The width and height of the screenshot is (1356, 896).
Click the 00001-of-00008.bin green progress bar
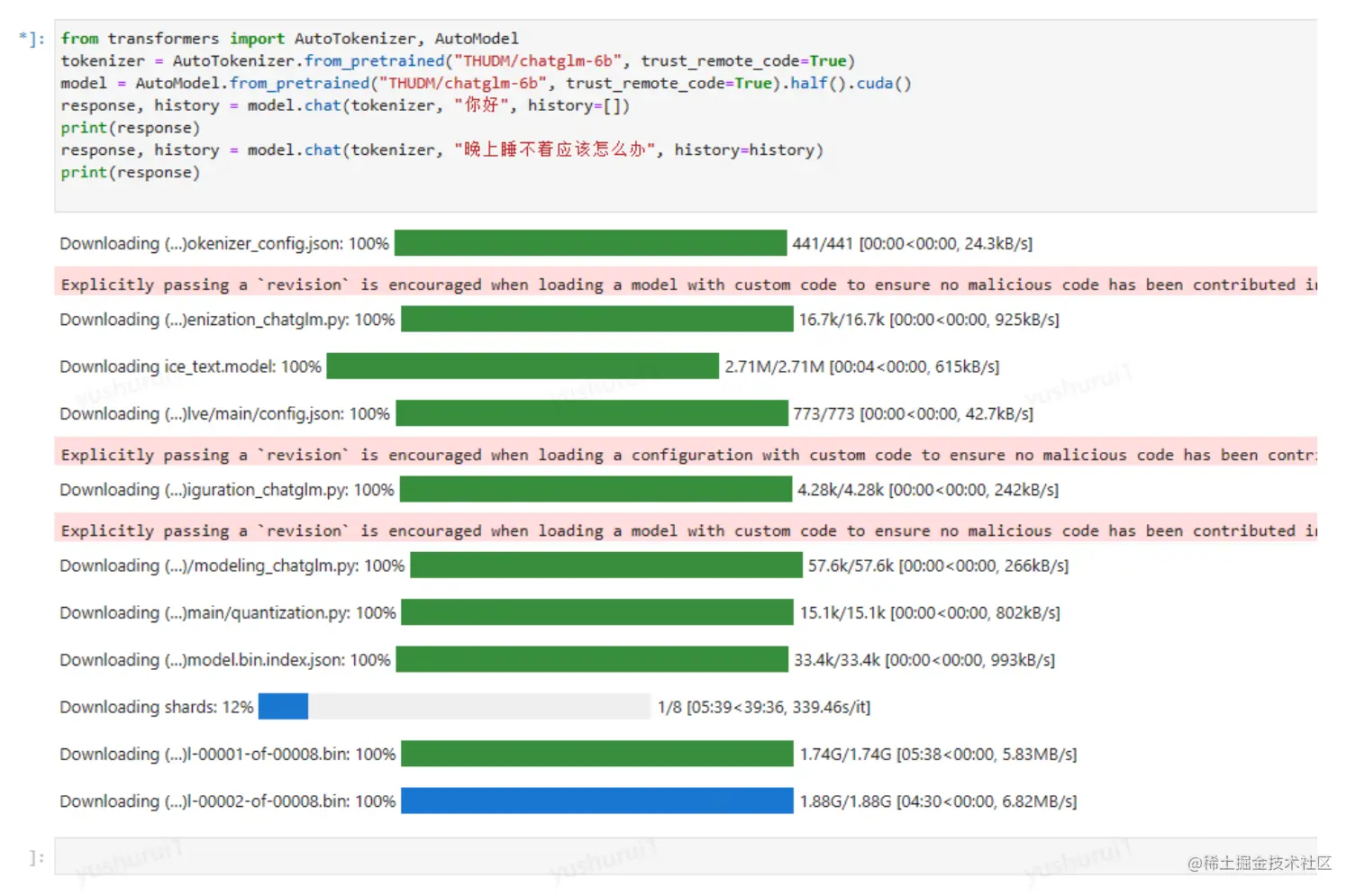point(597,754)
